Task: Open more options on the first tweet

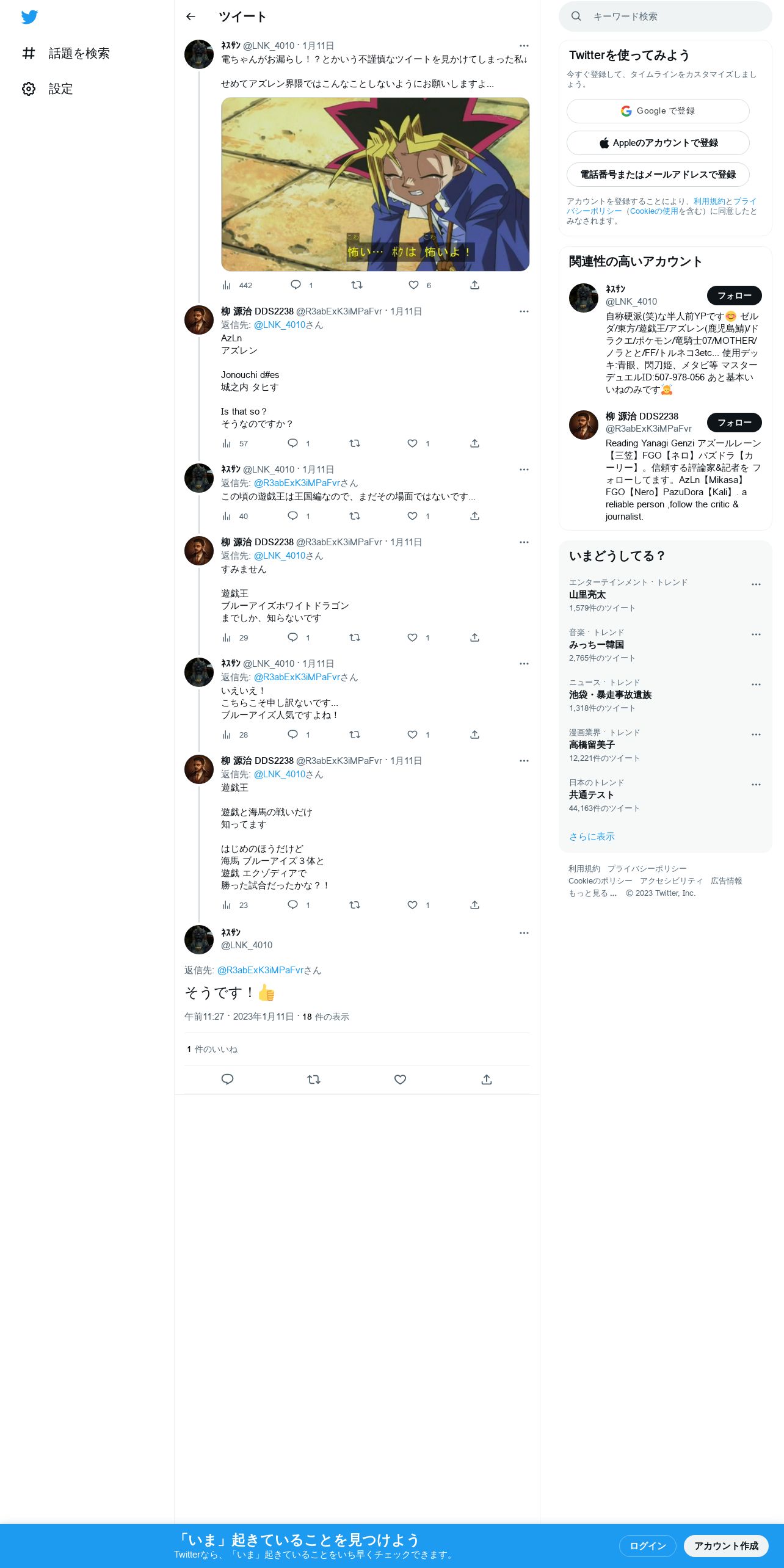Action: pos(524,46)
